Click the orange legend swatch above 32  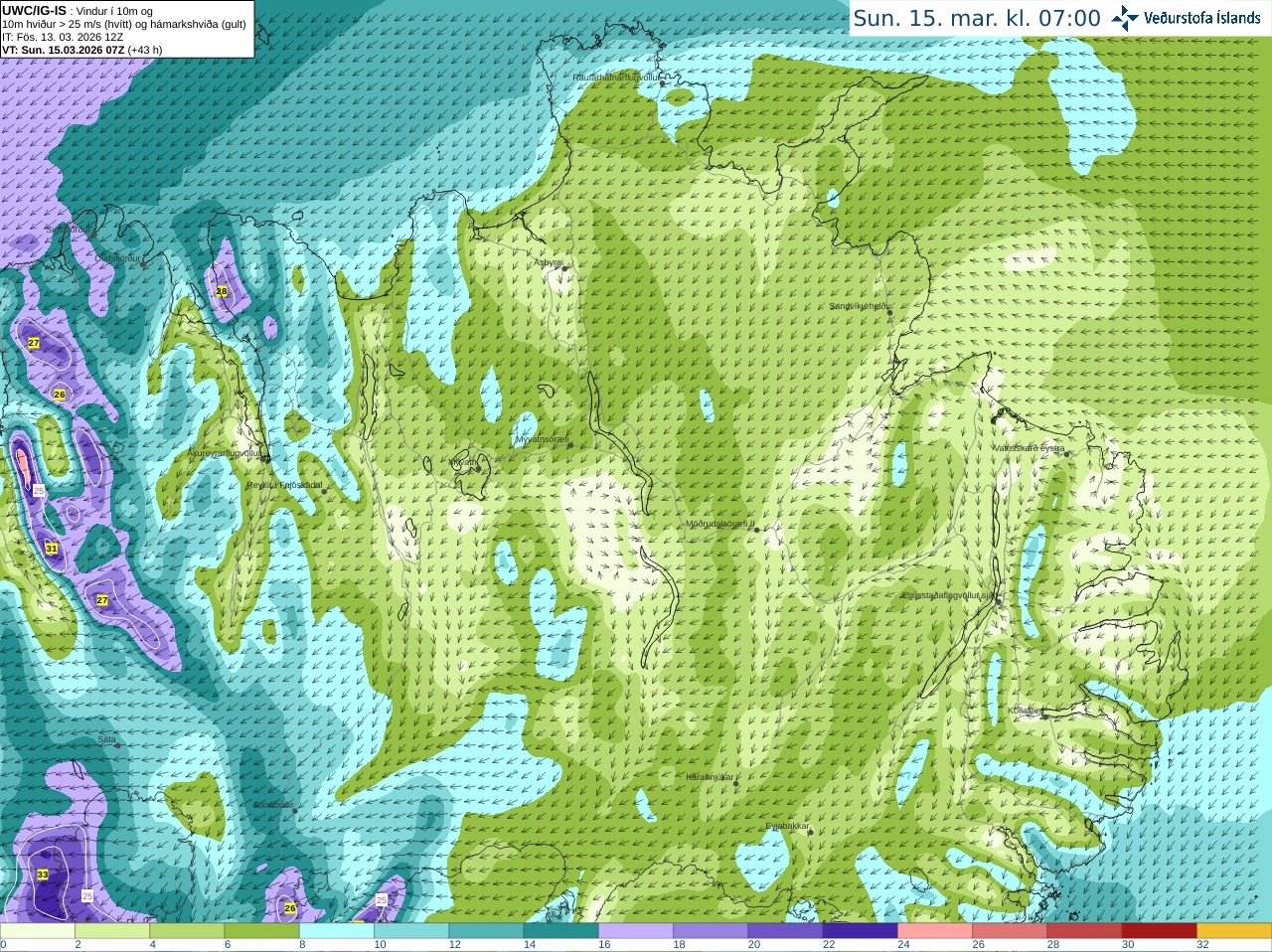tap(1234, 931)
